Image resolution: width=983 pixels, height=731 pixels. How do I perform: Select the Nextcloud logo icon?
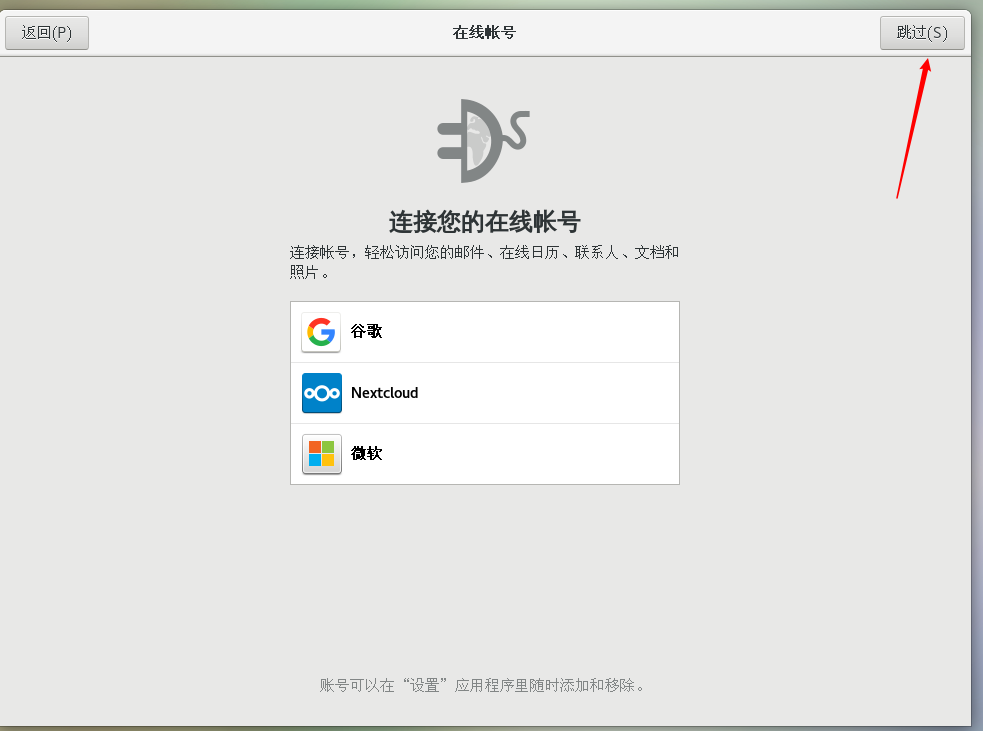[x=322, y=393]
